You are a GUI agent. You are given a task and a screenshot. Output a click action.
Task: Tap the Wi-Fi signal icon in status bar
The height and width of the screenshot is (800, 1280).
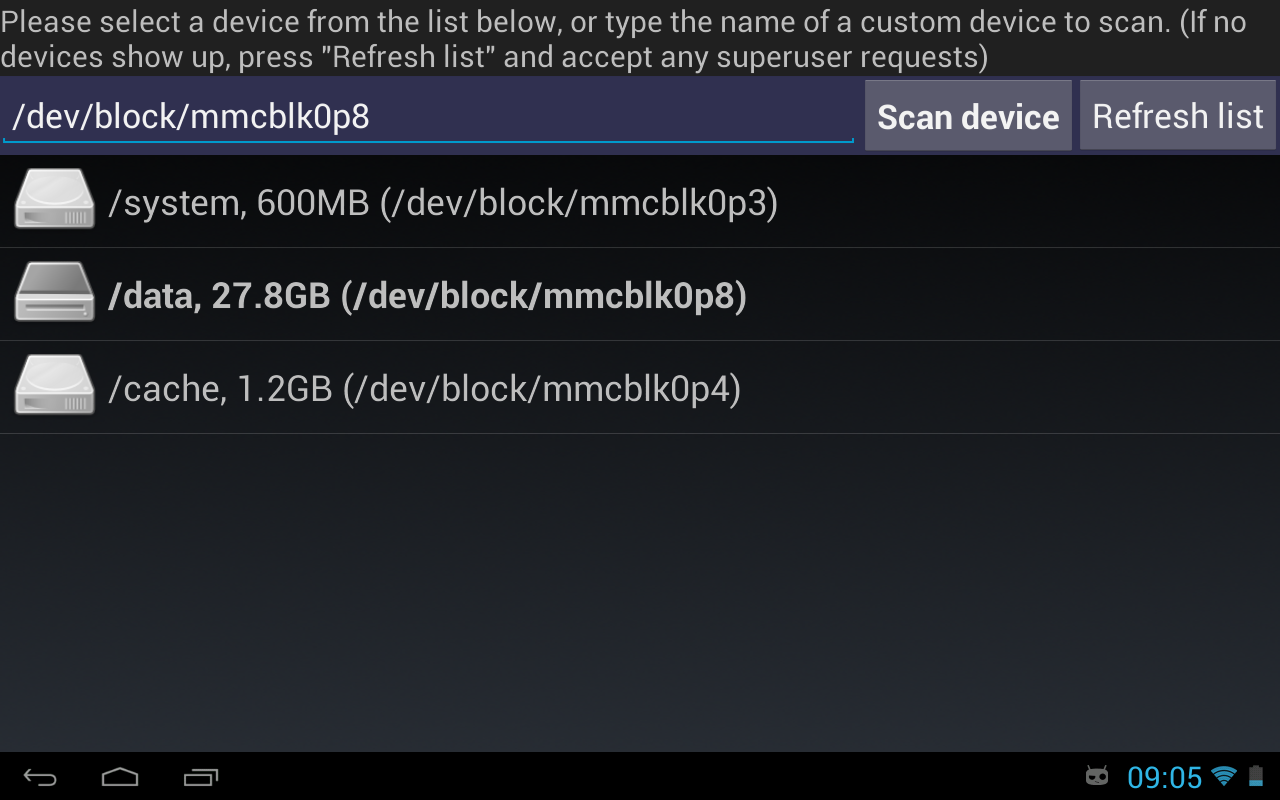click(1224, 777)
